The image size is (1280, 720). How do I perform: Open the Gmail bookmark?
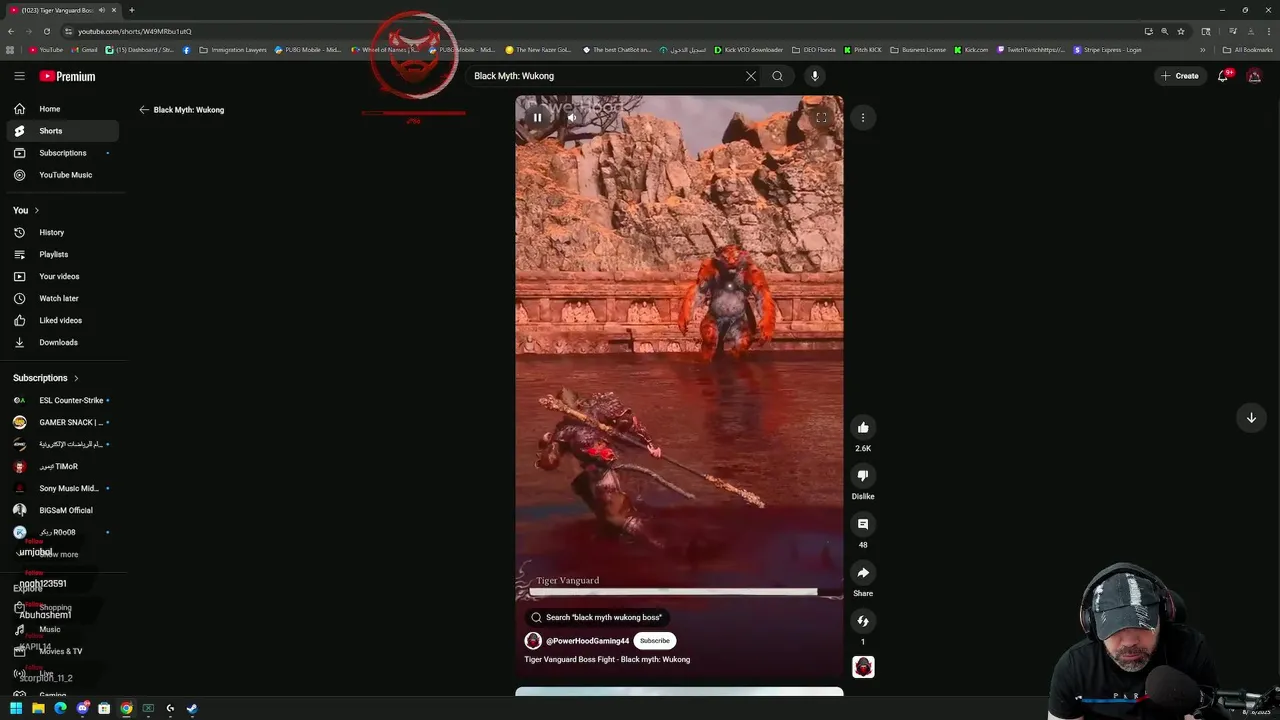click(85, 50)
